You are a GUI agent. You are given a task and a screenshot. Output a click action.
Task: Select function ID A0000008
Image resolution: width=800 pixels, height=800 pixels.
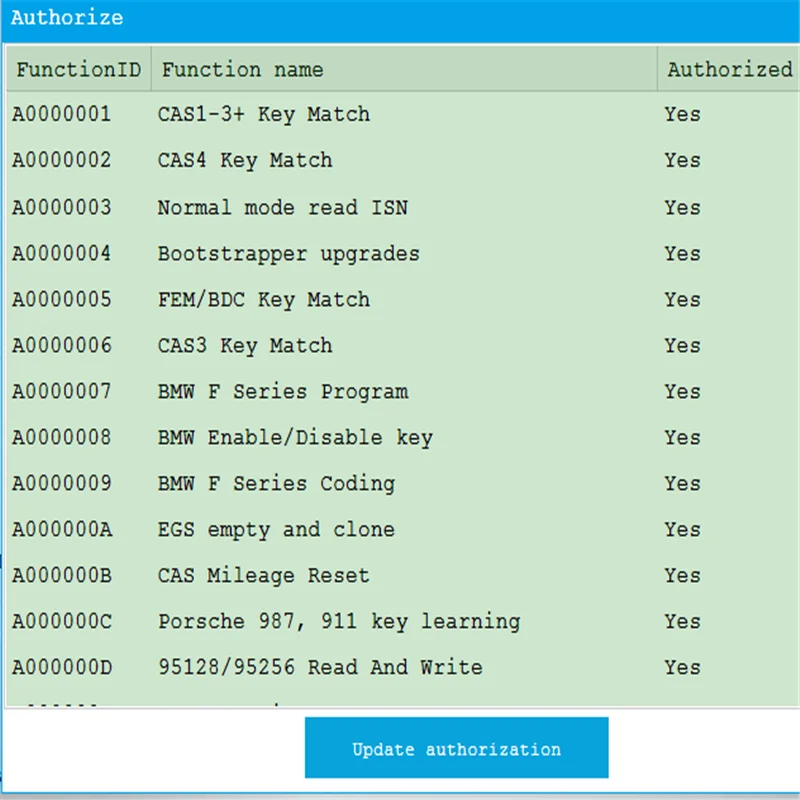(x=62, y=437)
